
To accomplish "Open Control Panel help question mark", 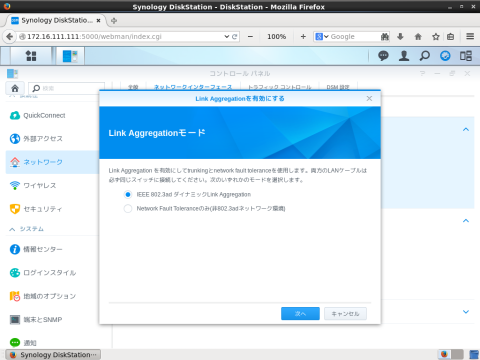I will 422,73.
